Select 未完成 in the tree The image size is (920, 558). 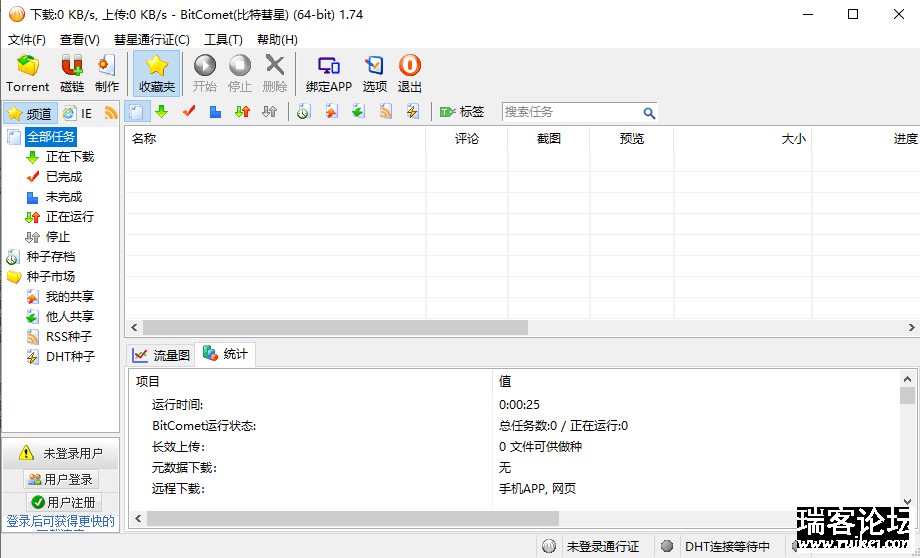(x=64, y=197)
